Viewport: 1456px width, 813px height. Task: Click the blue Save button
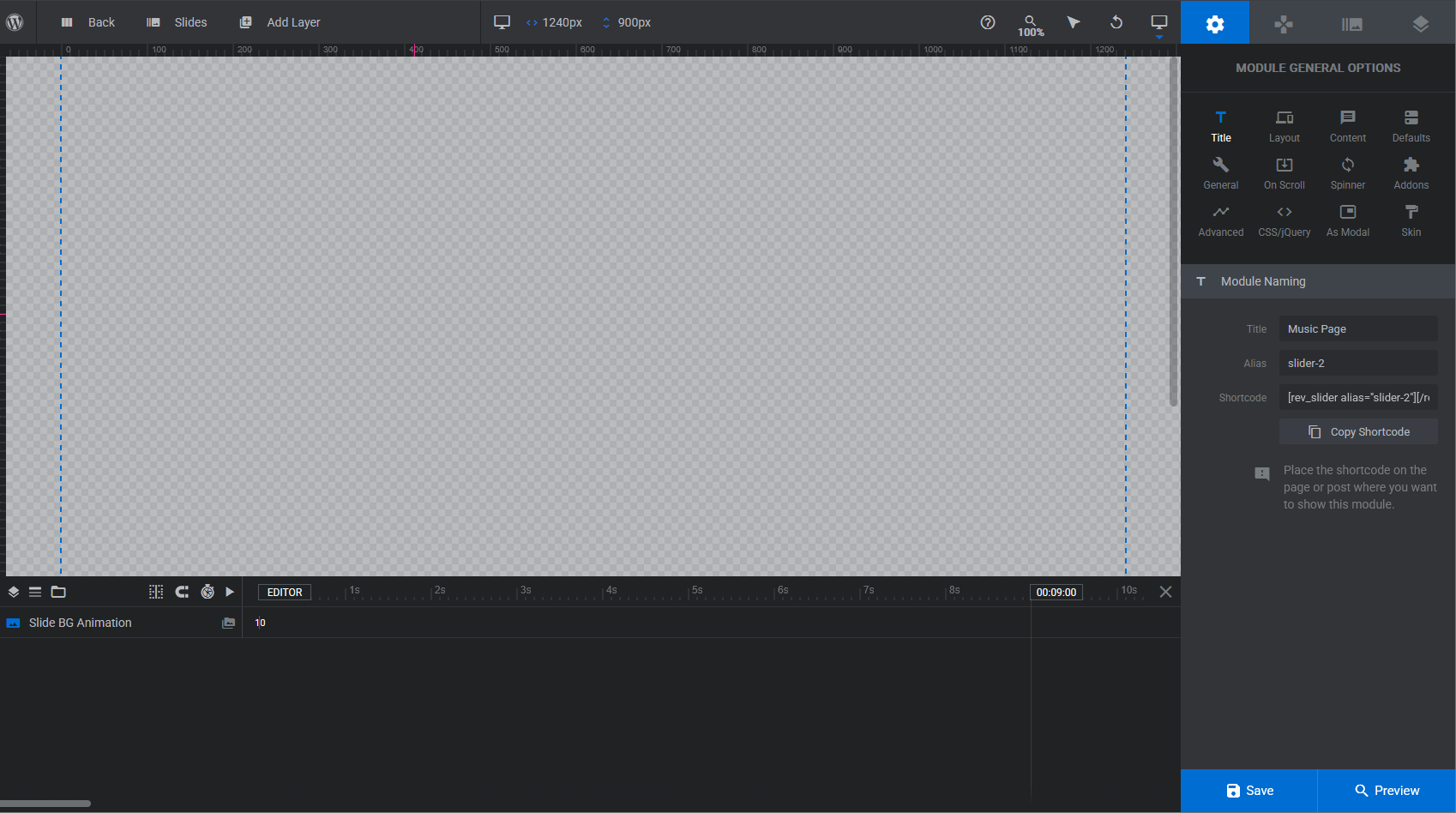click(x=1249, y=791)
